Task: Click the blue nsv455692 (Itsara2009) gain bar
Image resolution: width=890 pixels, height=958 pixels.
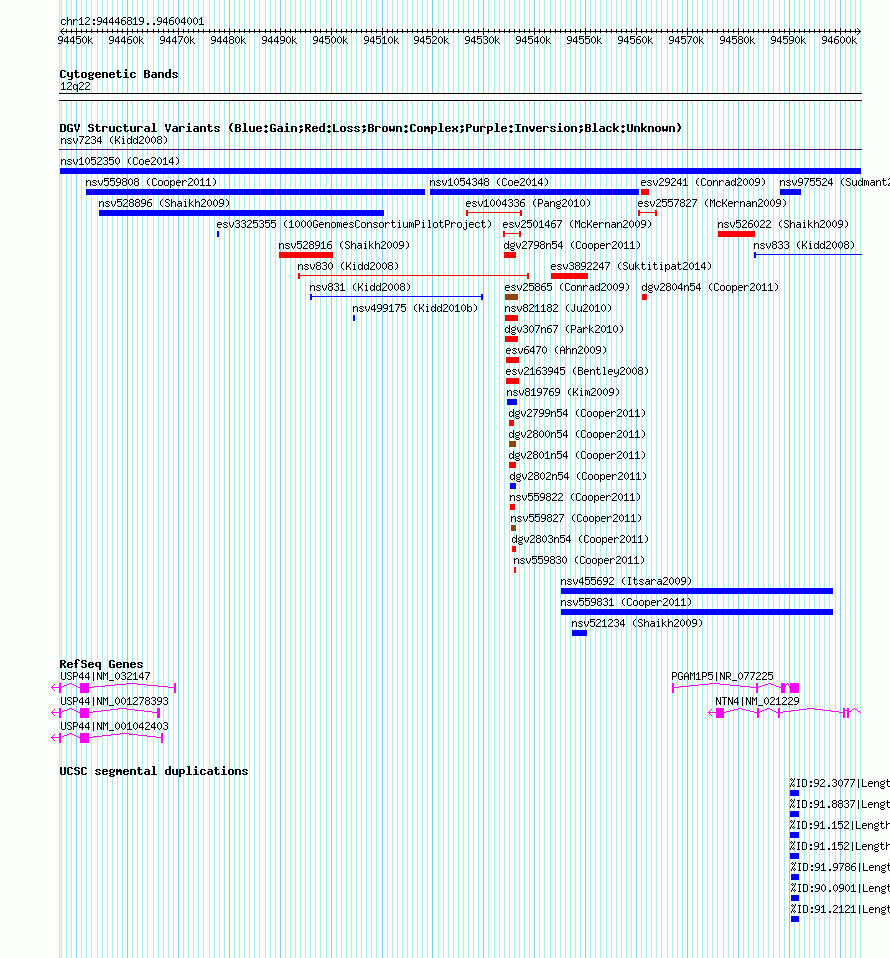Action: point(696,591)
